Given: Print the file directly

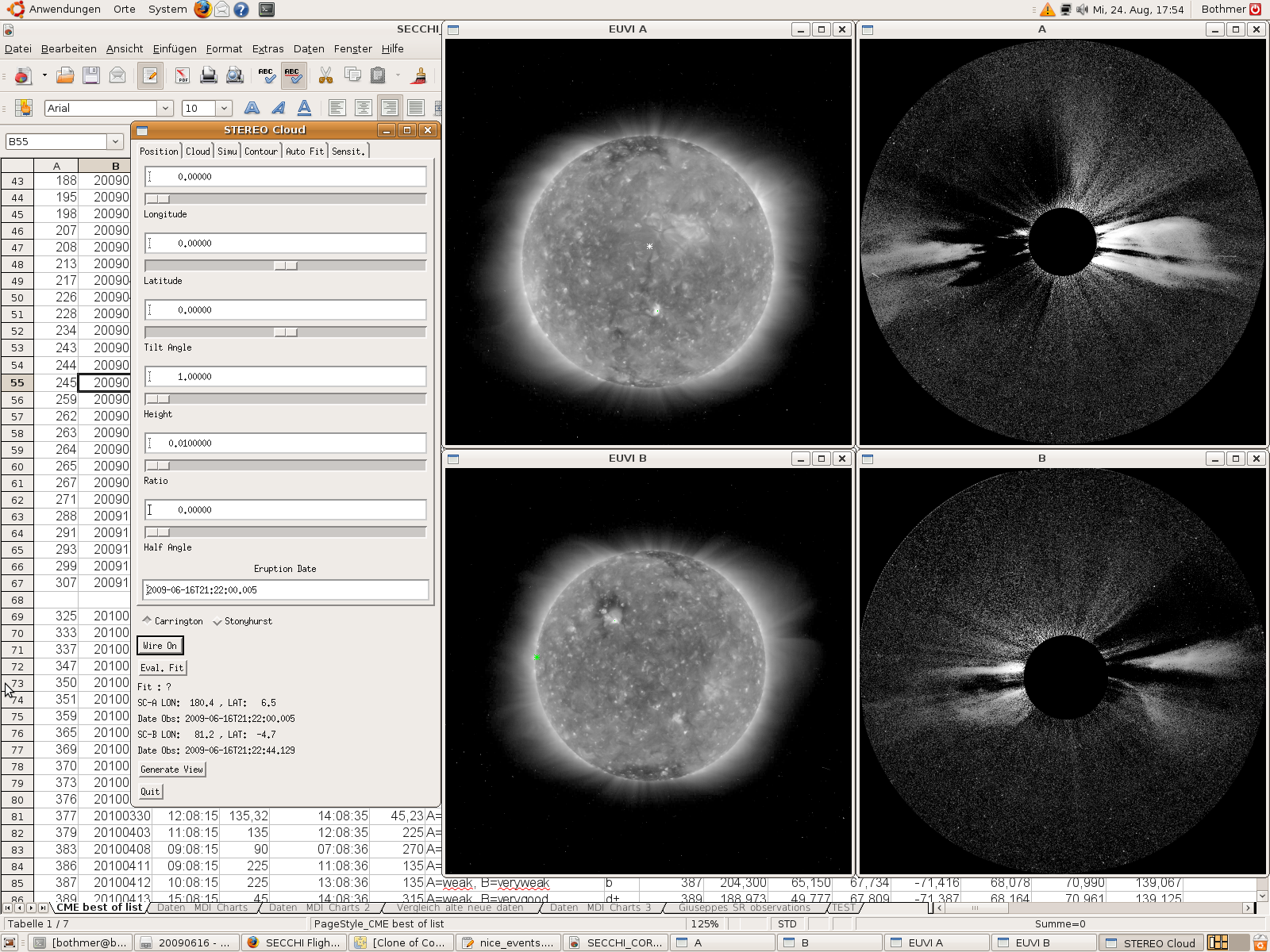Looking at the screenshot, I should point(208,75).
